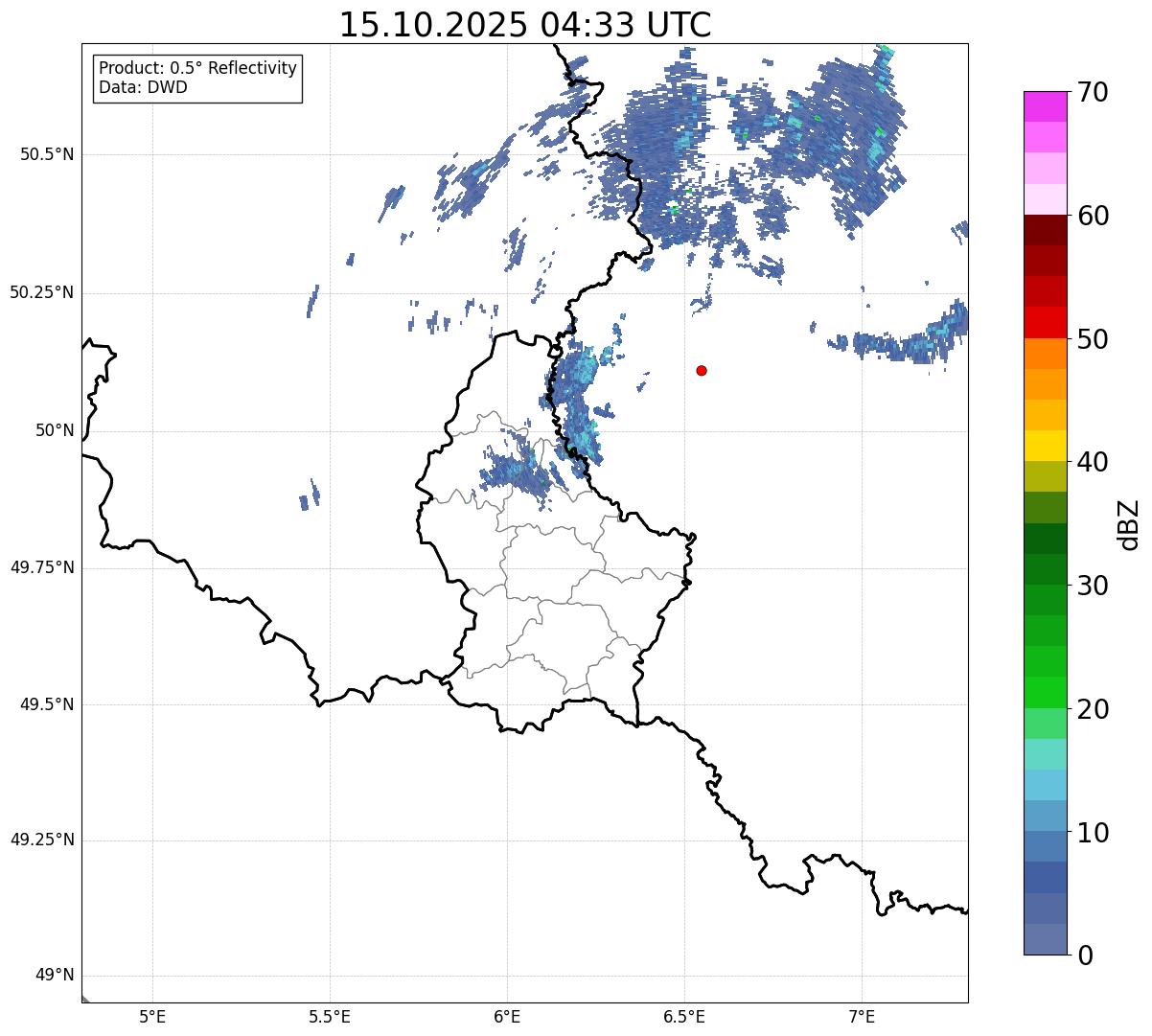Screen dimensions: 1152x1036
Task: Click the 49.25°N latitude label
Action: tap(41, 840)
